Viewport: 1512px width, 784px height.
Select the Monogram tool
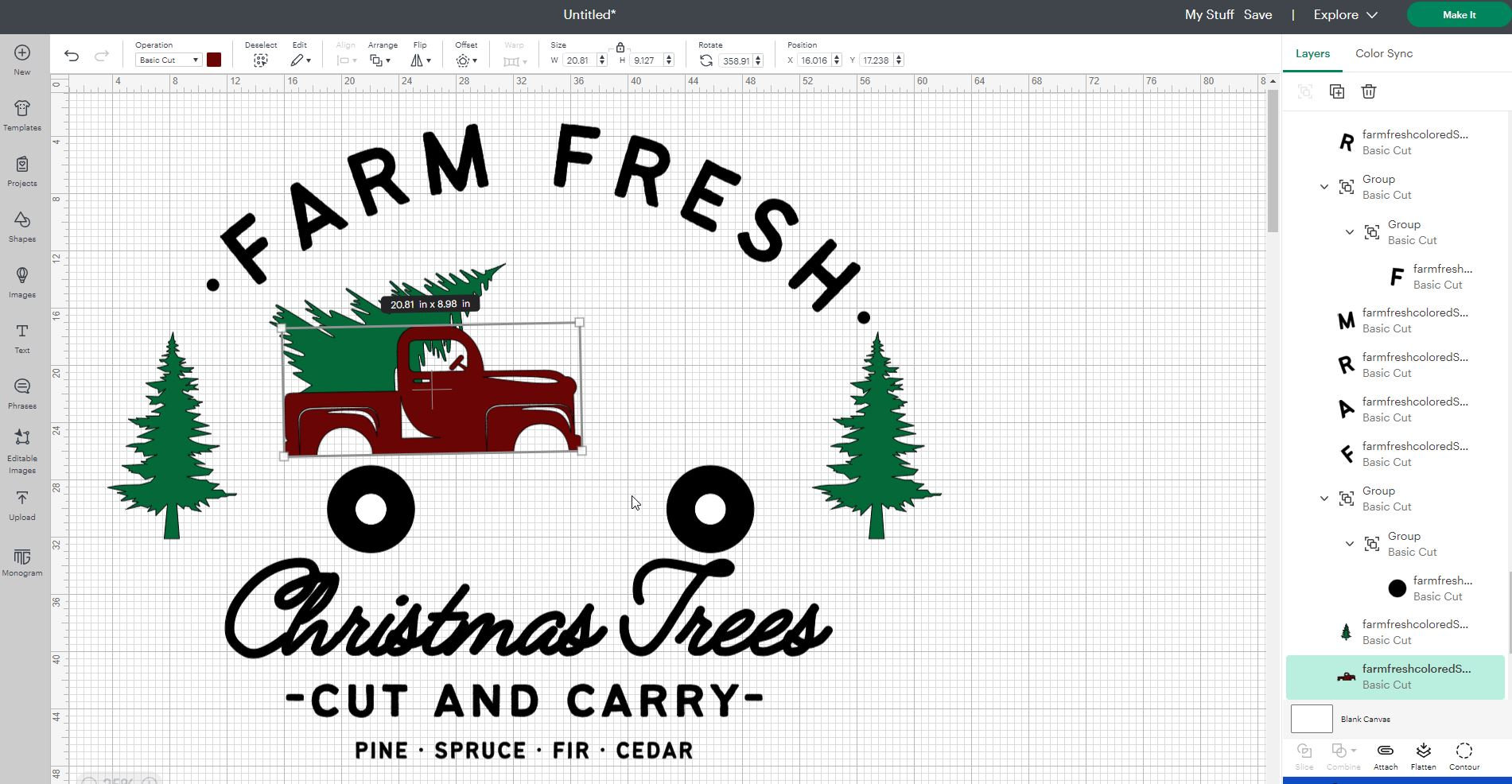[21, 561]
